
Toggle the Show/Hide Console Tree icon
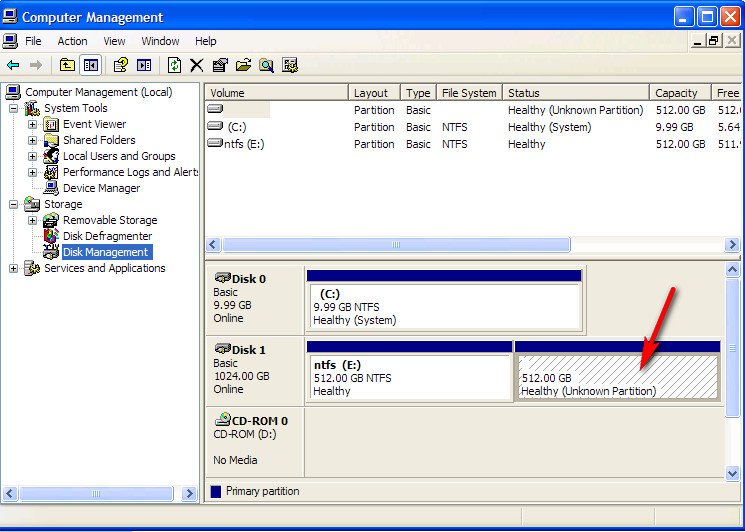tap(91, 65)
